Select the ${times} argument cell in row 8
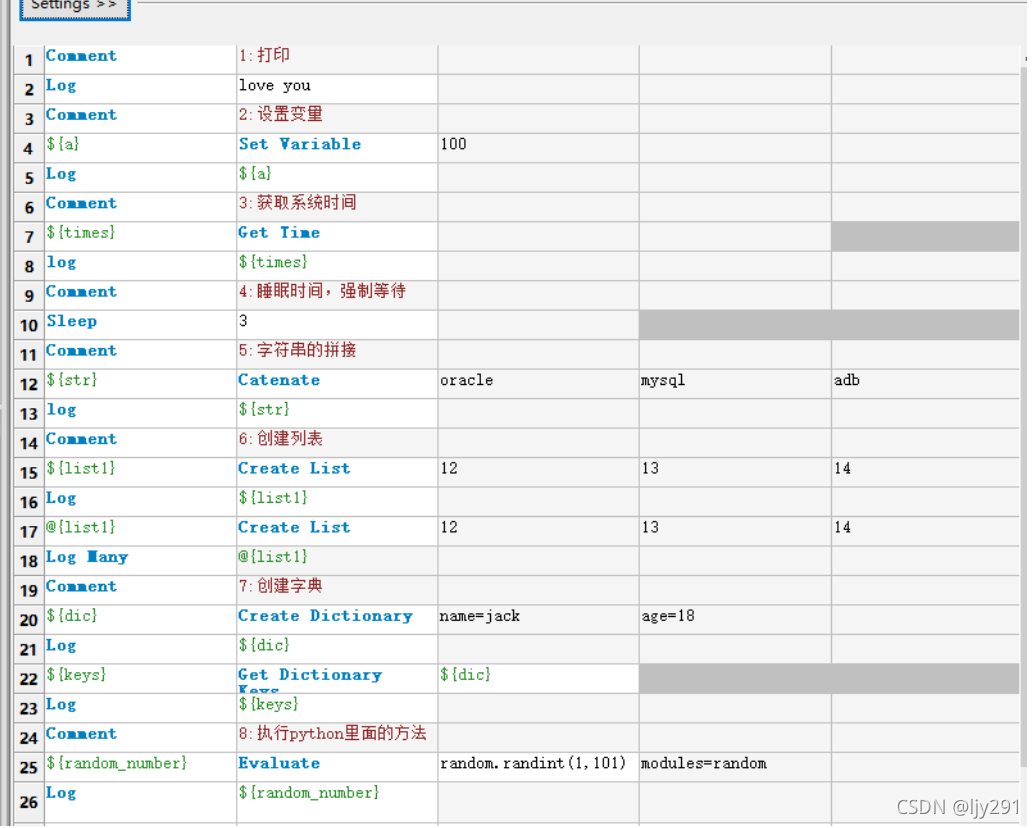Image resolution: width=1033 pixels, height=828 pixels. (337, 265)
